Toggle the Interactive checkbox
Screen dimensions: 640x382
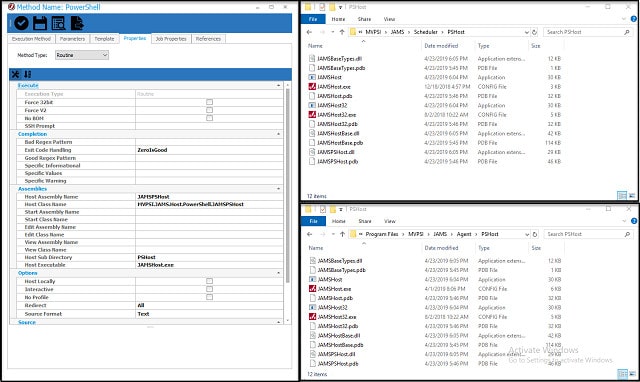[x=209, y=289]
